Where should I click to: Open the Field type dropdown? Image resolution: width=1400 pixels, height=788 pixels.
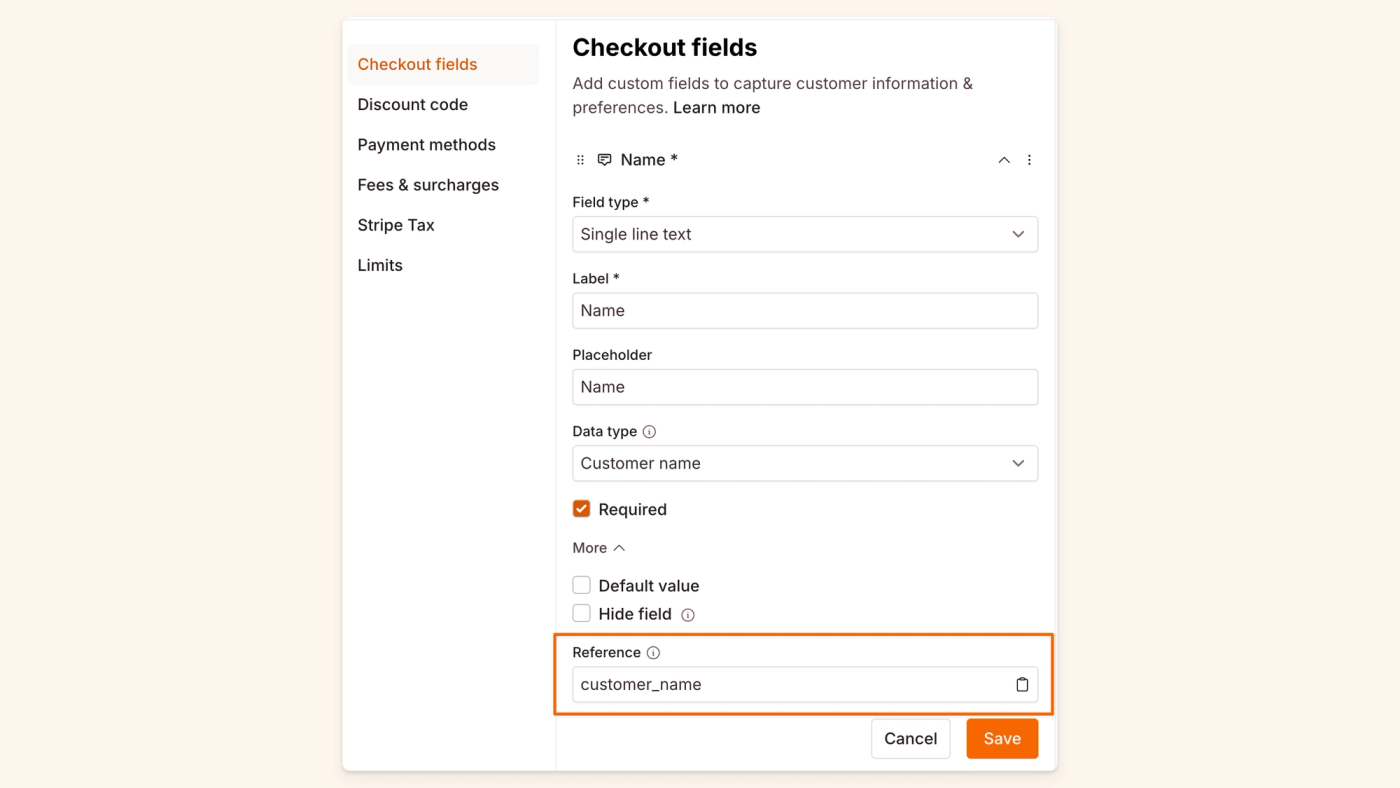pos(805,234)
